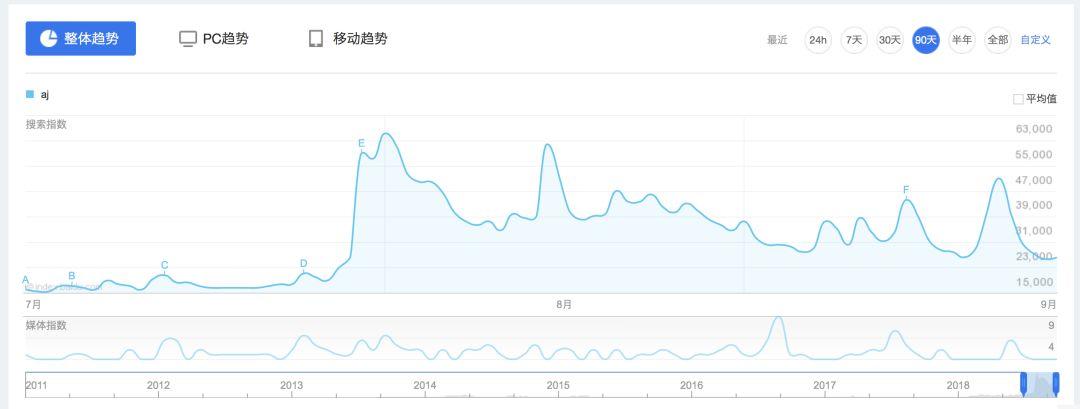Toggle the aj legend color square
1080x409 pixels.
point(30,95)
